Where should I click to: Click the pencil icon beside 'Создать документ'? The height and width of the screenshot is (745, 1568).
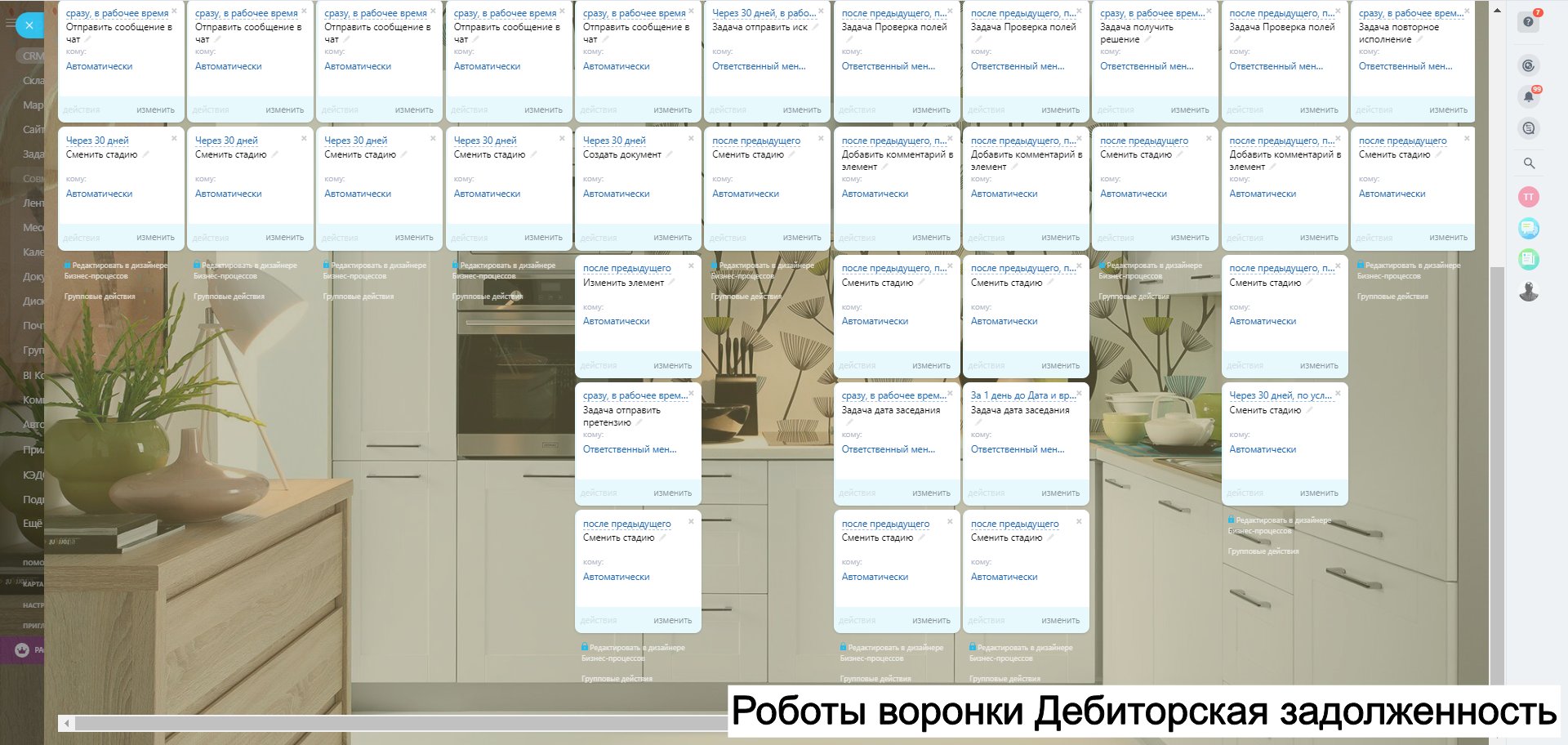(x=669, y=154)
